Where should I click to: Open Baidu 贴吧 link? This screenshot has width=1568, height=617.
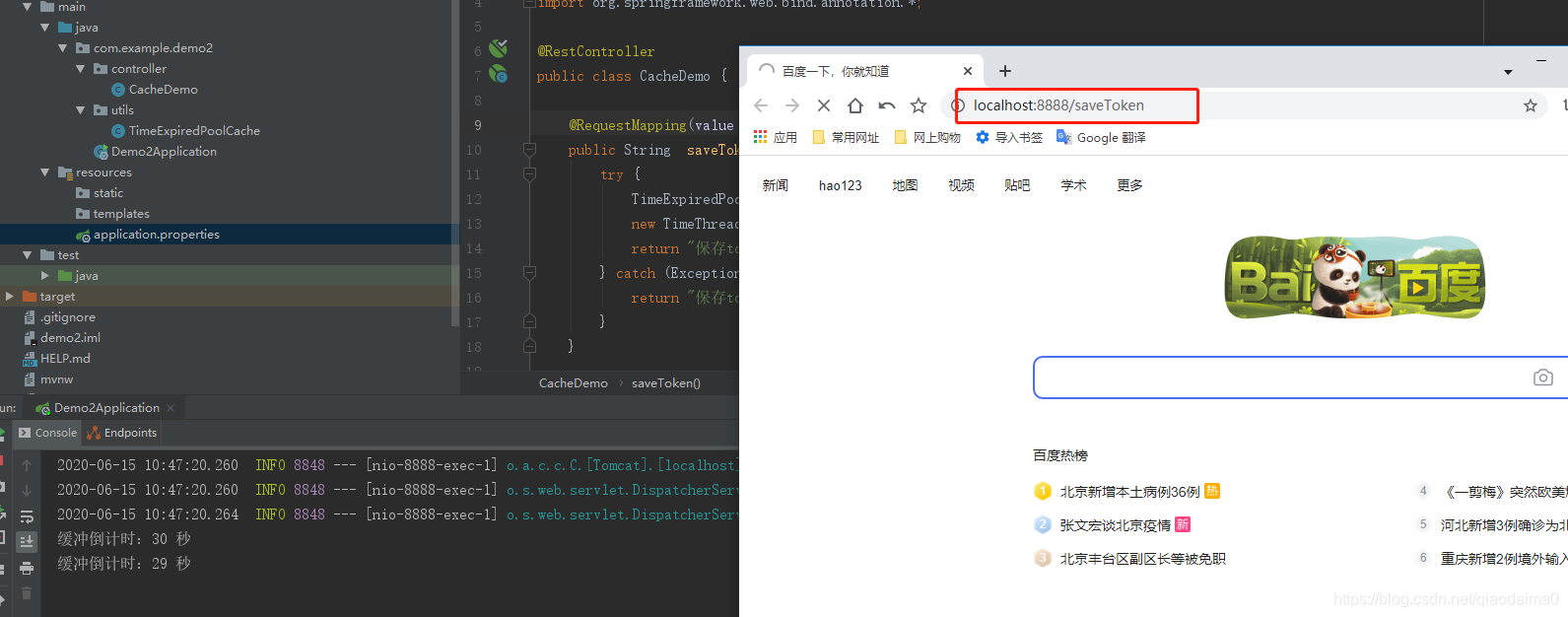click(x=1017, y=185)
